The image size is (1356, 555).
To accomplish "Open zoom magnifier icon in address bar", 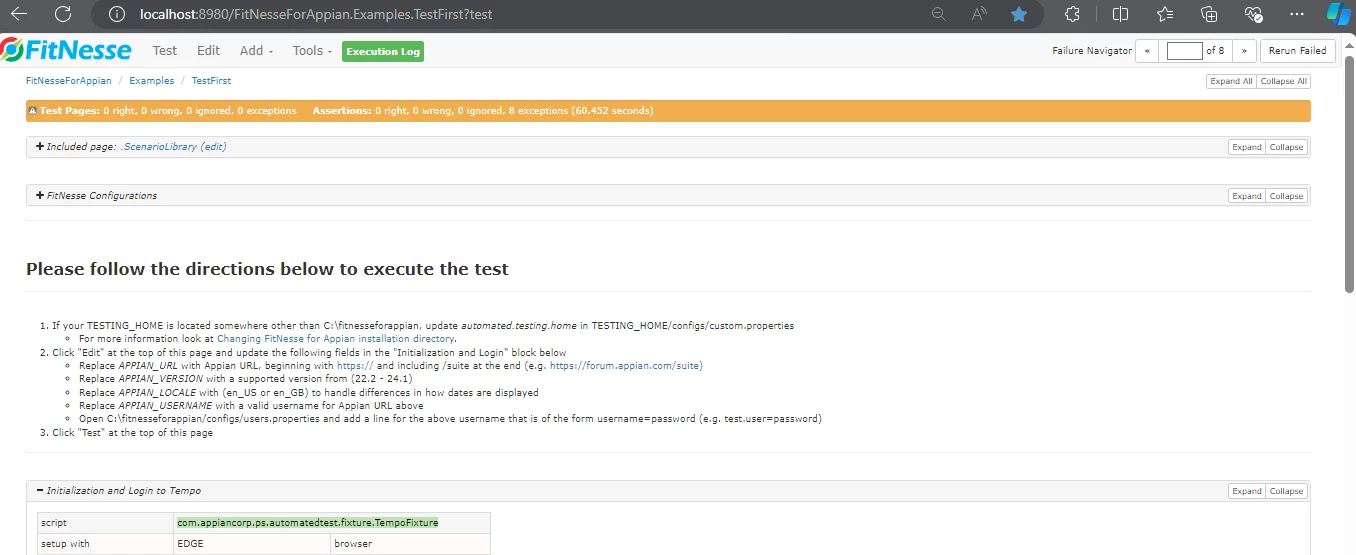I will point(938,14).
